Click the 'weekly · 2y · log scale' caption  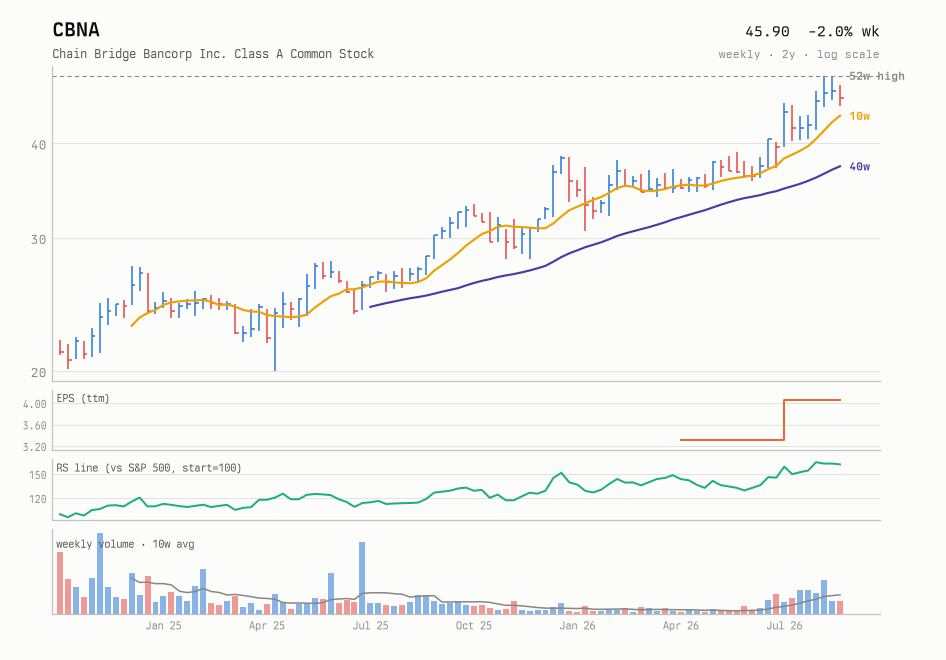[799, 54]
